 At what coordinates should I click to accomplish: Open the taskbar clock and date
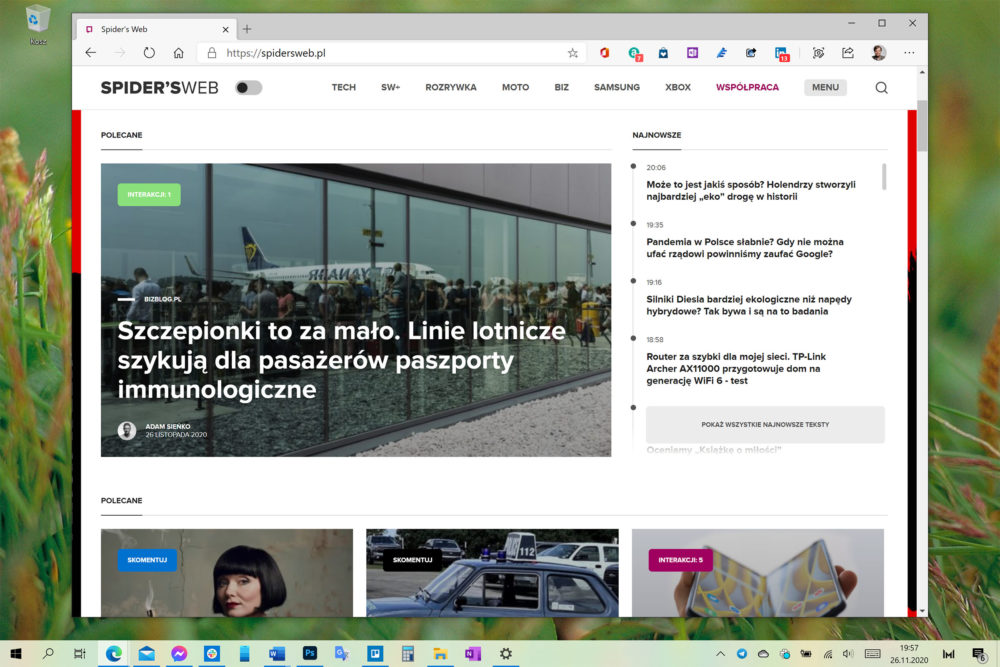click(909, 654)
